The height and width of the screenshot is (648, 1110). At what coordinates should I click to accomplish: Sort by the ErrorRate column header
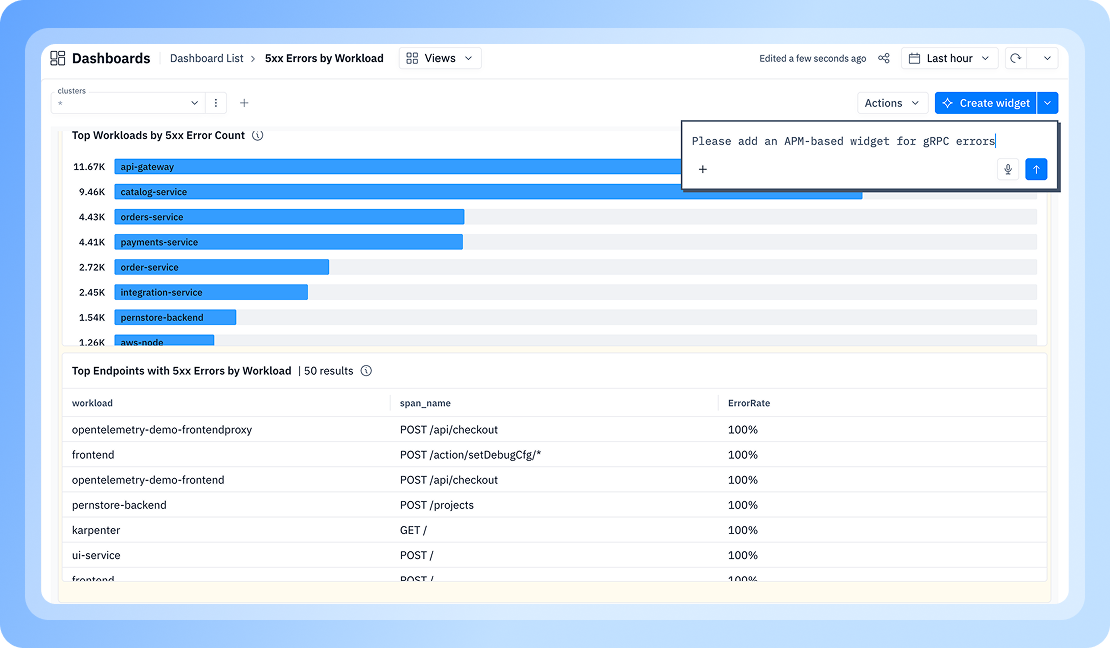[749, 403]
